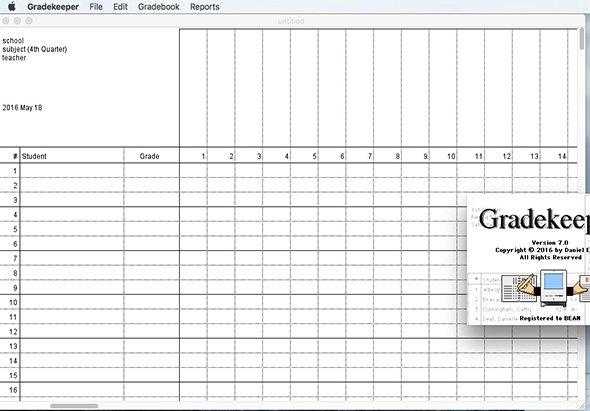Click the untitled window title
This screenshot has width=590, height=411.
[x=291, y=21]
